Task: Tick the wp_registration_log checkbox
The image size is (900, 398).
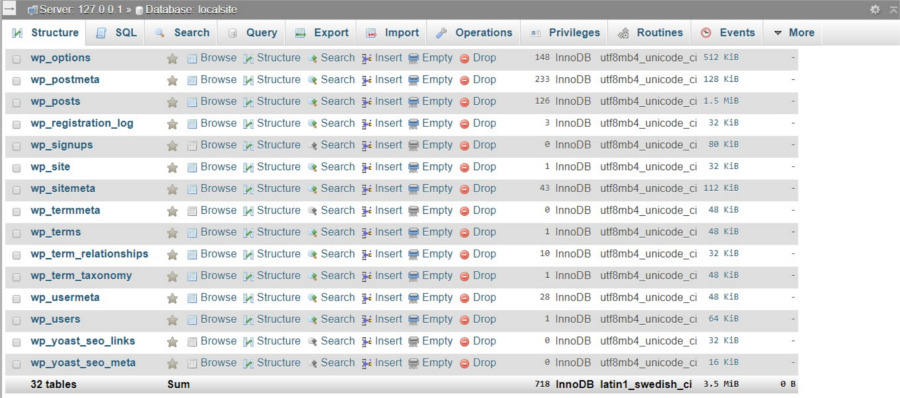Action: [17, 125]
